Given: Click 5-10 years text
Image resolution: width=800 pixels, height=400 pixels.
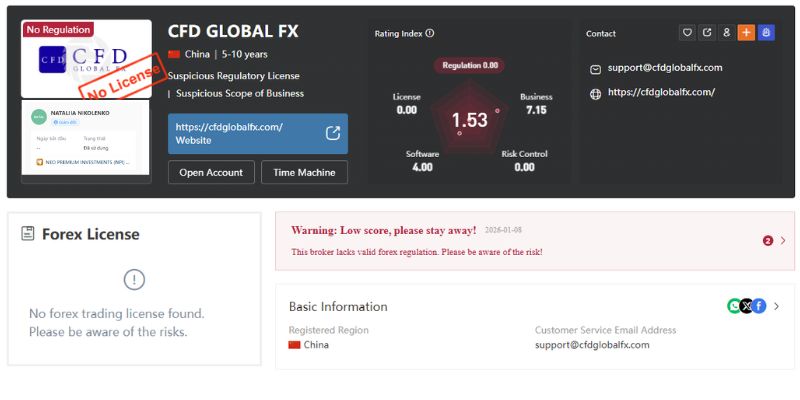Looking at the screenshot, I should (244, 54).
